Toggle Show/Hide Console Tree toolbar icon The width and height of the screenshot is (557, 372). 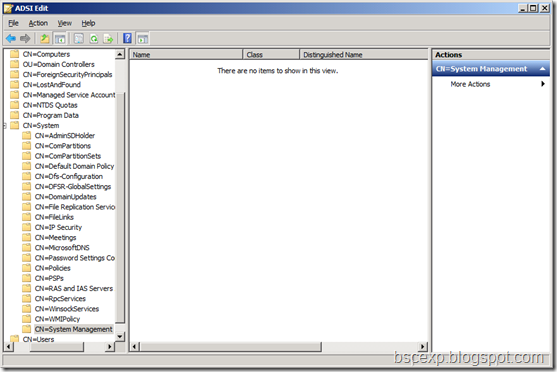click(60, 38)
